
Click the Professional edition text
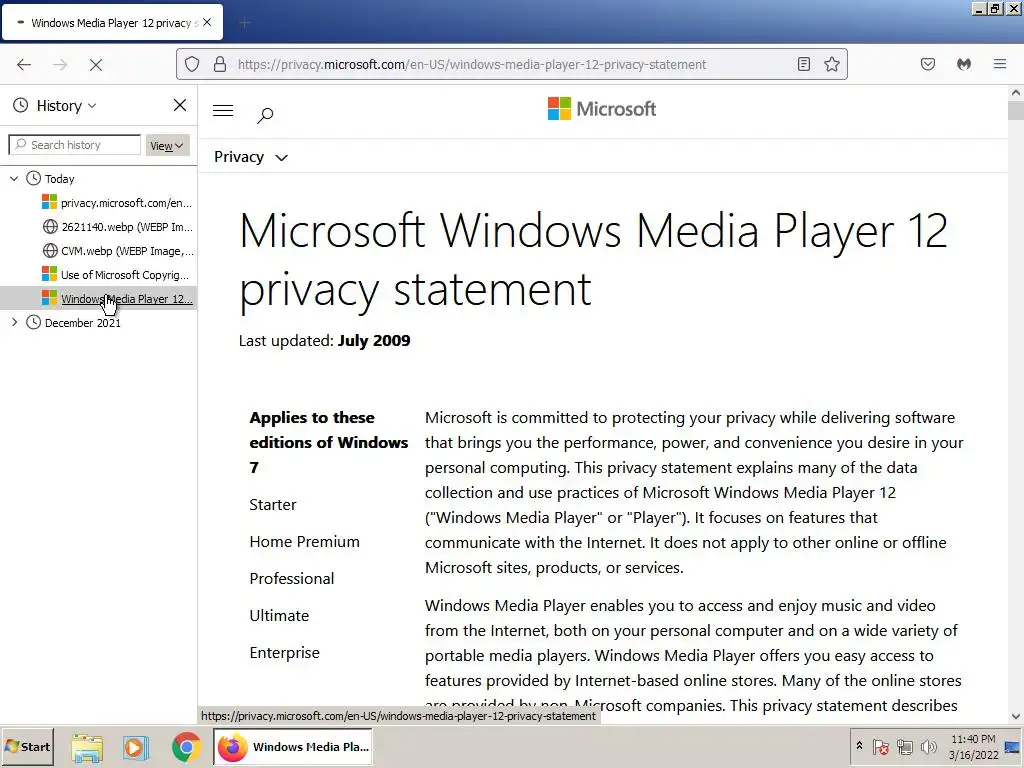coord(291,579)
